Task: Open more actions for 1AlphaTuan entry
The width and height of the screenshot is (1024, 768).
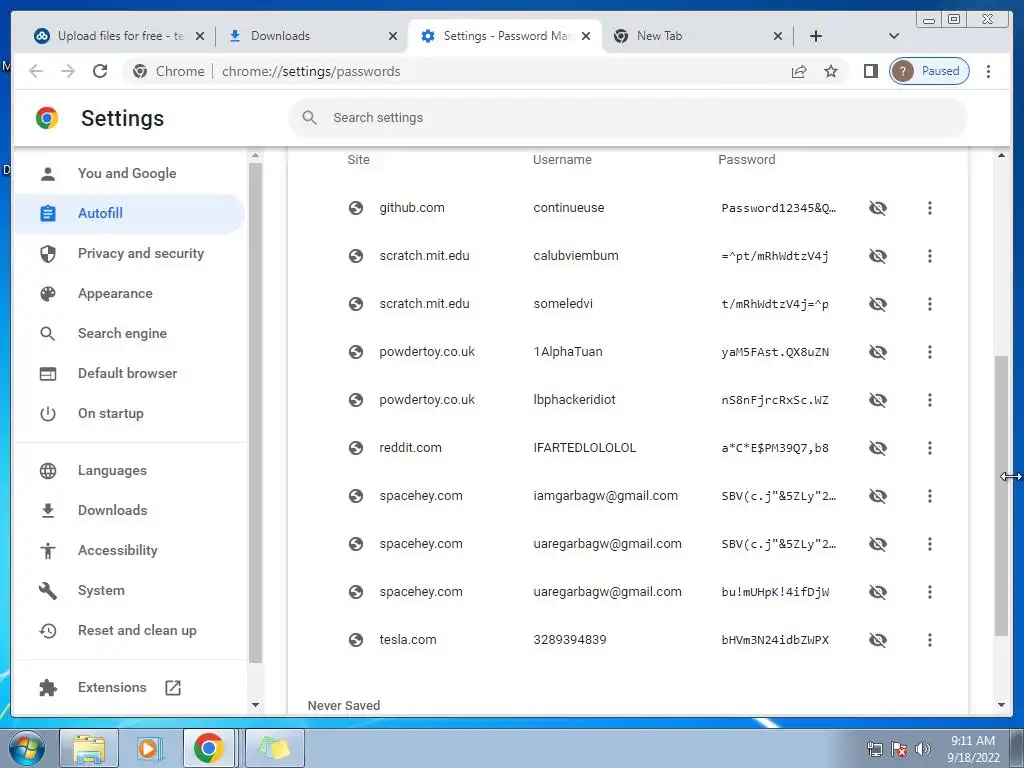Action: [929, 352]
